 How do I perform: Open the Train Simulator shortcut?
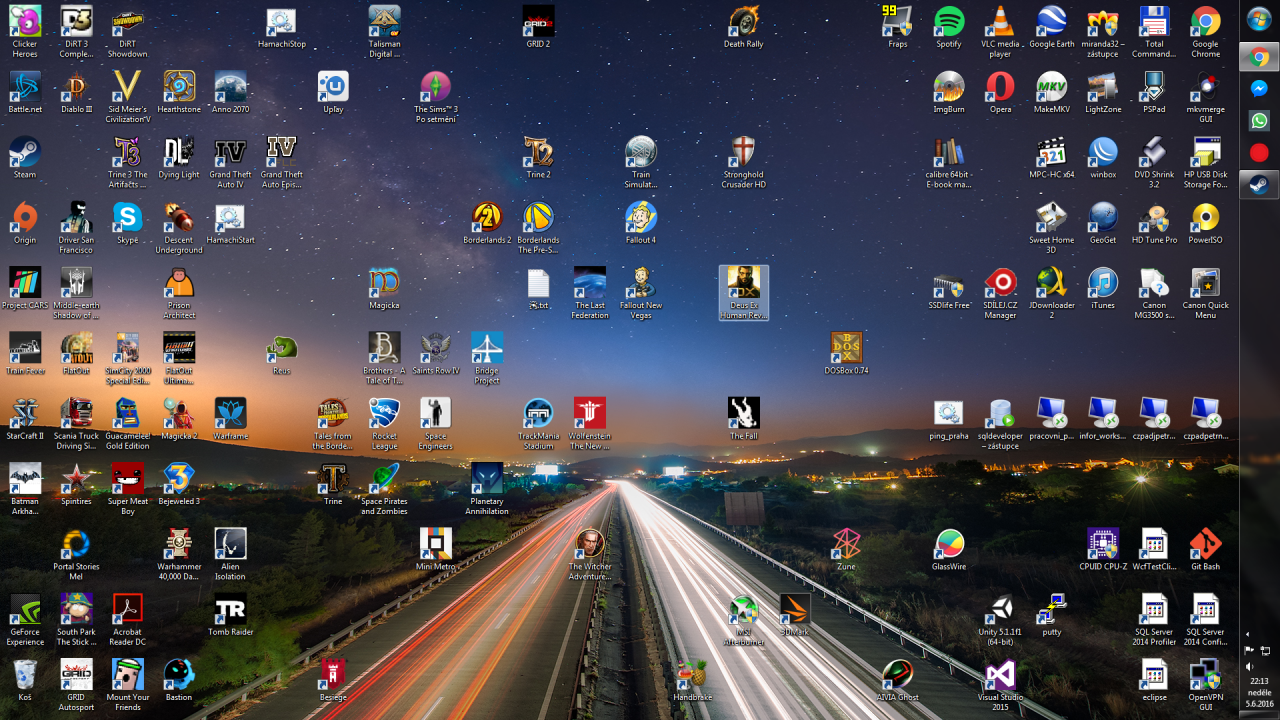pyautogui.click(x=641, y=163)
